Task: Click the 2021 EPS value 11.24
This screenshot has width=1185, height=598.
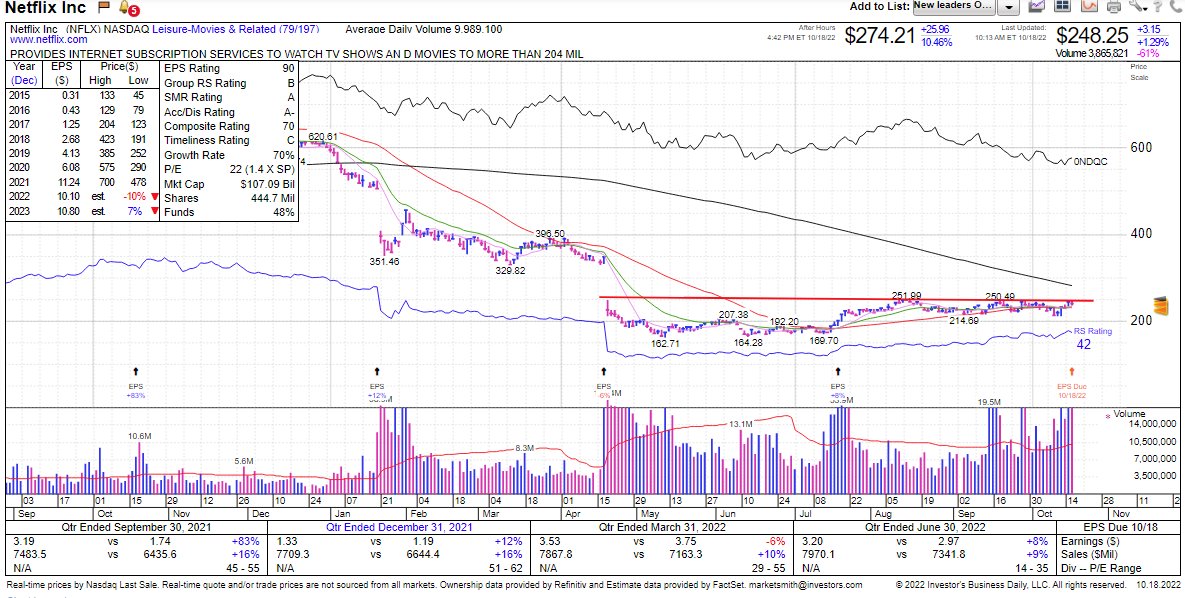Action: (69, 184)
